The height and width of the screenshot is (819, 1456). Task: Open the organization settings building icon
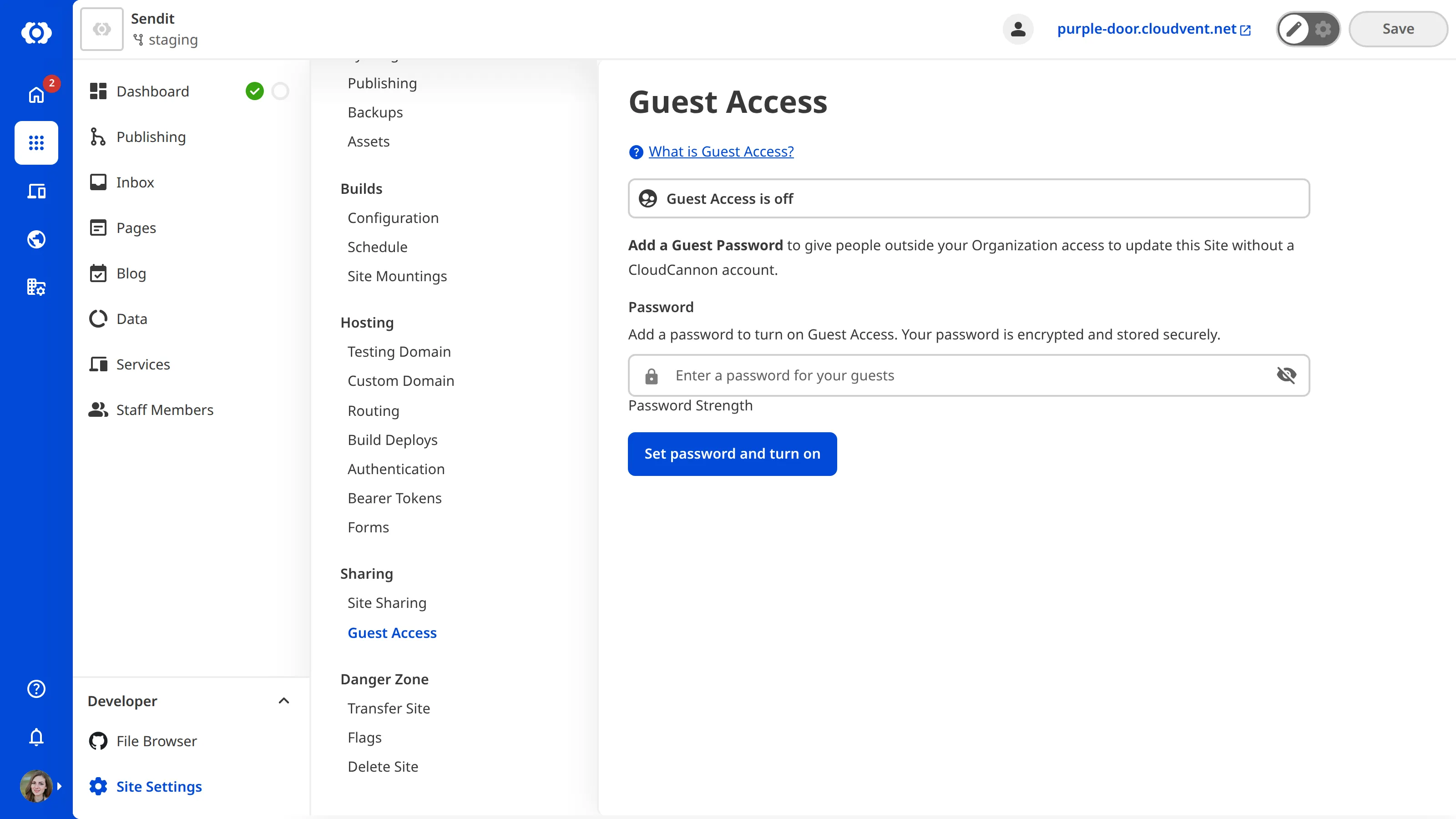[x=36, y=287]
